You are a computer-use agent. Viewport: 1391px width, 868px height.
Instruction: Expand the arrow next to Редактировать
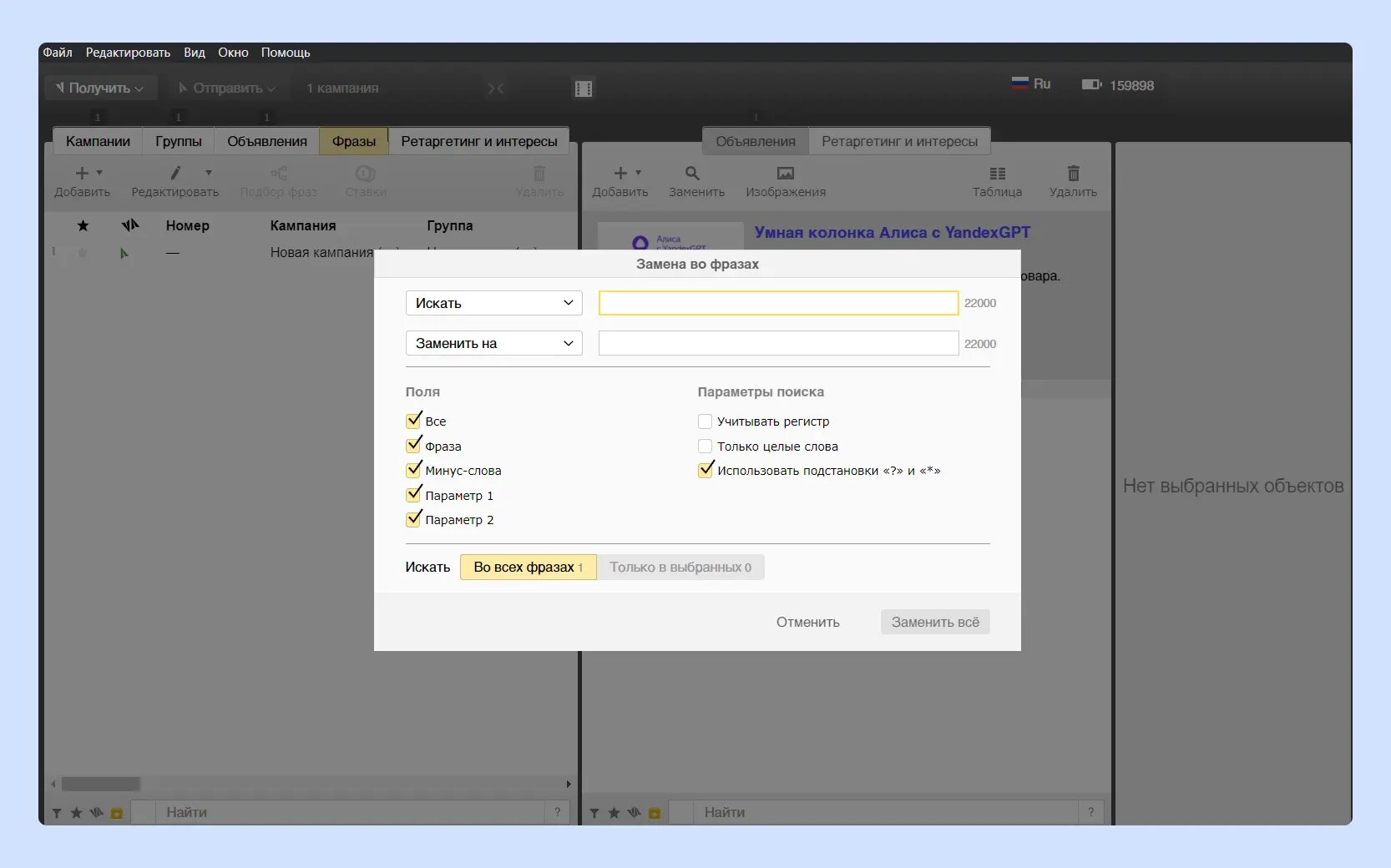(209, 173)
